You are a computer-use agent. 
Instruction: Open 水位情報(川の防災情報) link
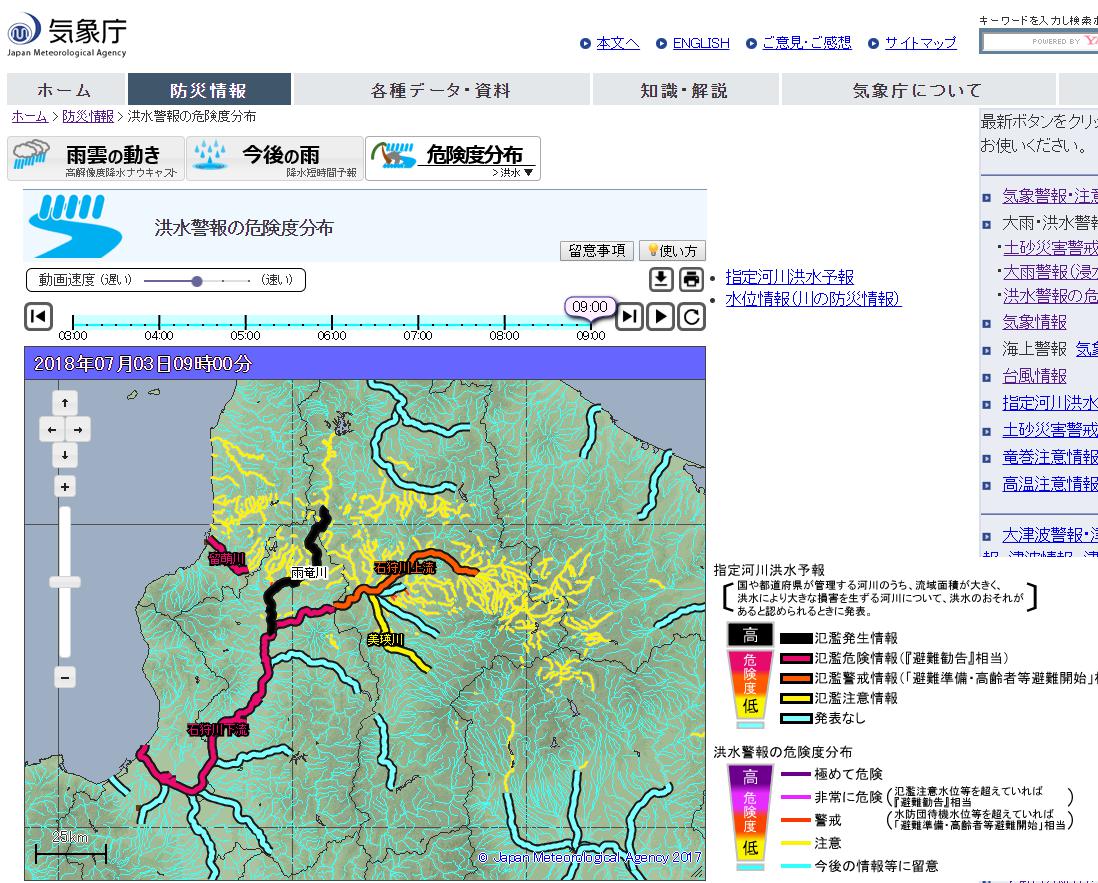(812, 299)
